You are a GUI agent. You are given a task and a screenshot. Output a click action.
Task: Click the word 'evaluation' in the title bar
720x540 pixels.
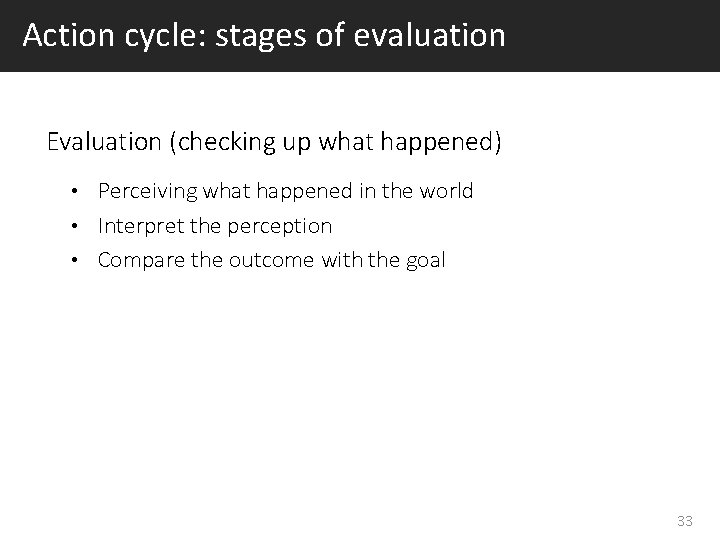click(x=429, y=36)
